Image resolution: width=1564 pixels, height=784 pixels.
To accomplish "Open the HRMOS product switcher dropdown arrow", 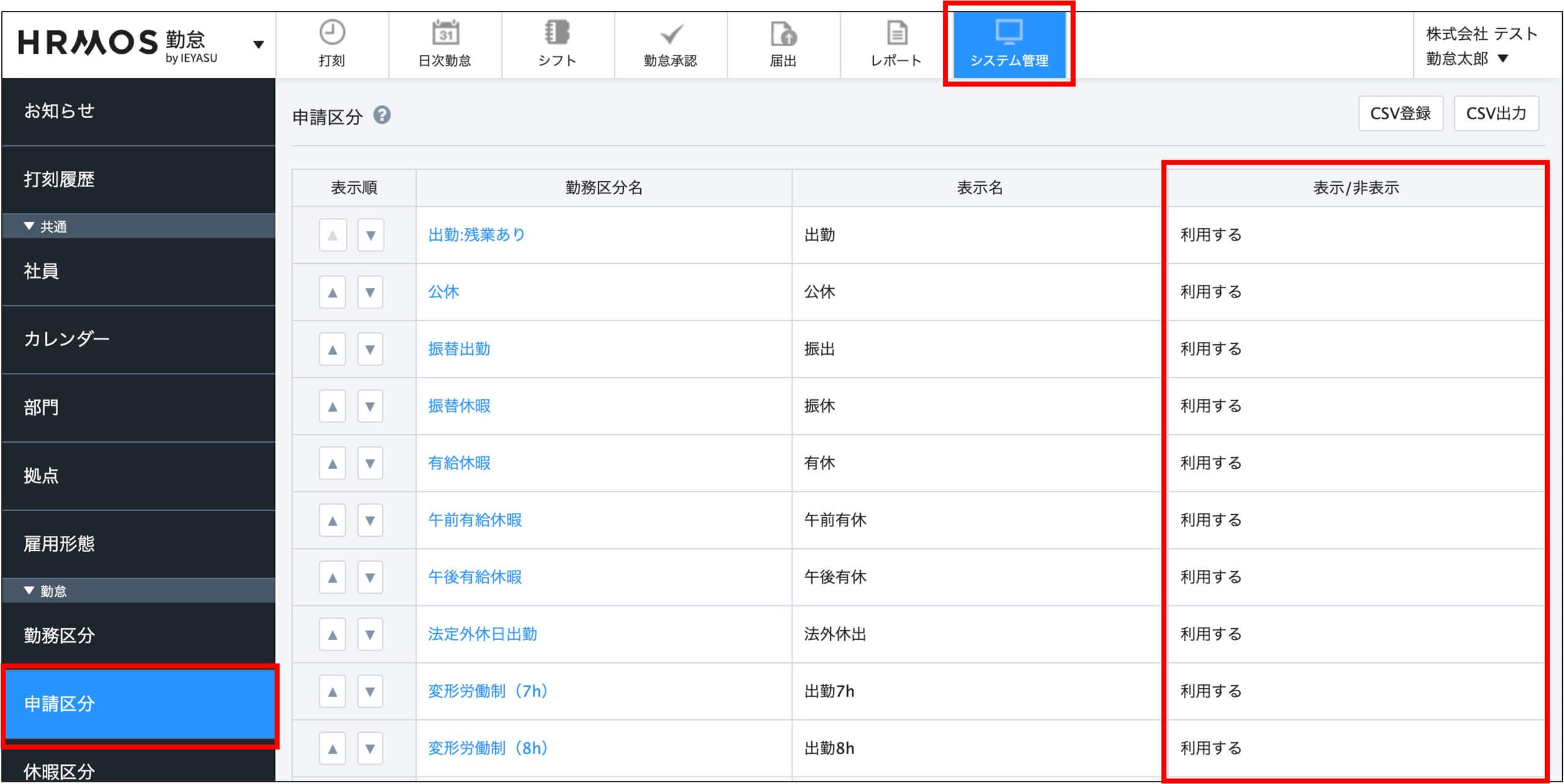I will (258, 44).
